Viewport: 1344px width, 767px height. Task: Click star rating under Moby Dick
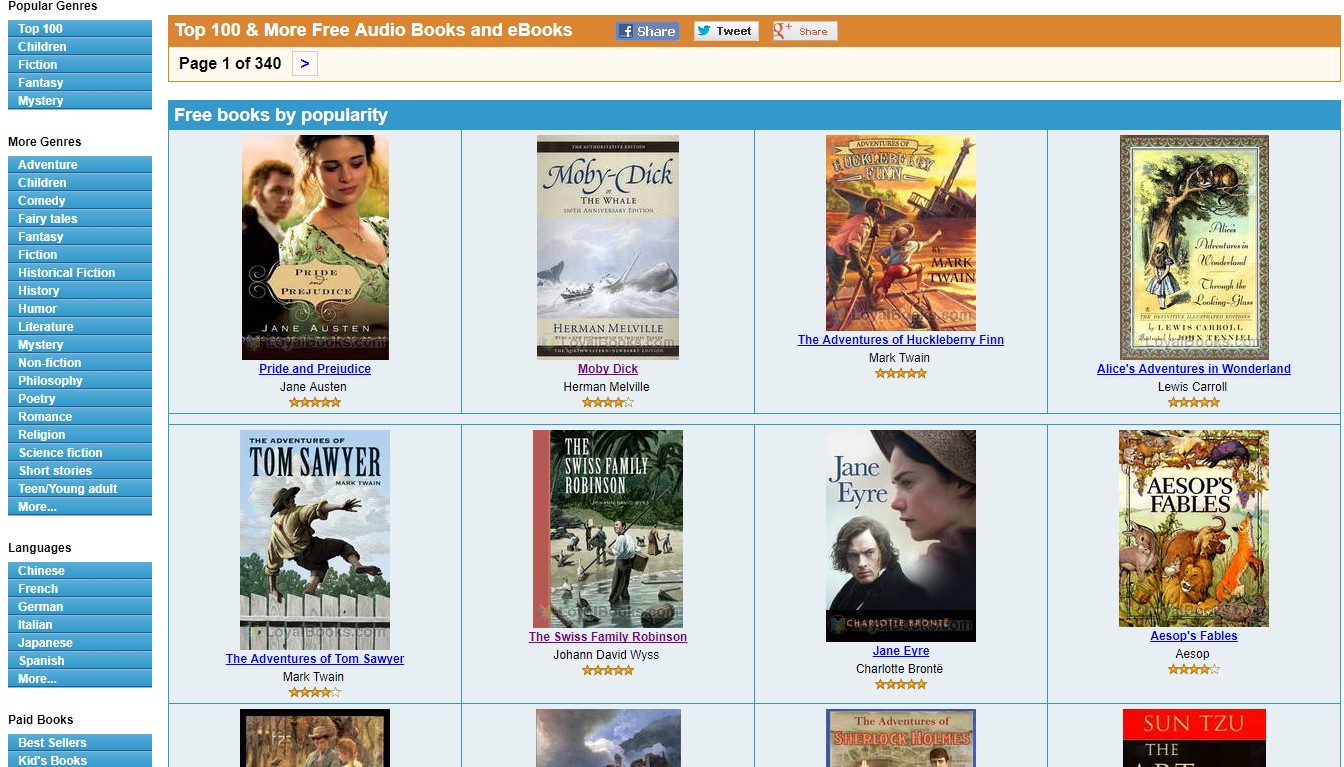[608, 402]
